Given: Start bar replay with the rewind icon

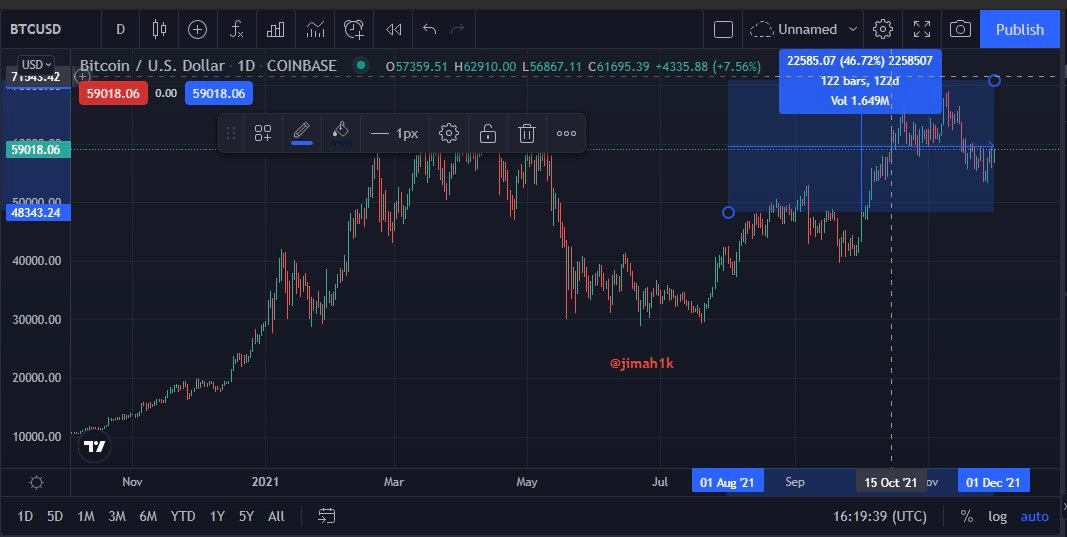Looking at the screenshot, I should click(393, 29).
